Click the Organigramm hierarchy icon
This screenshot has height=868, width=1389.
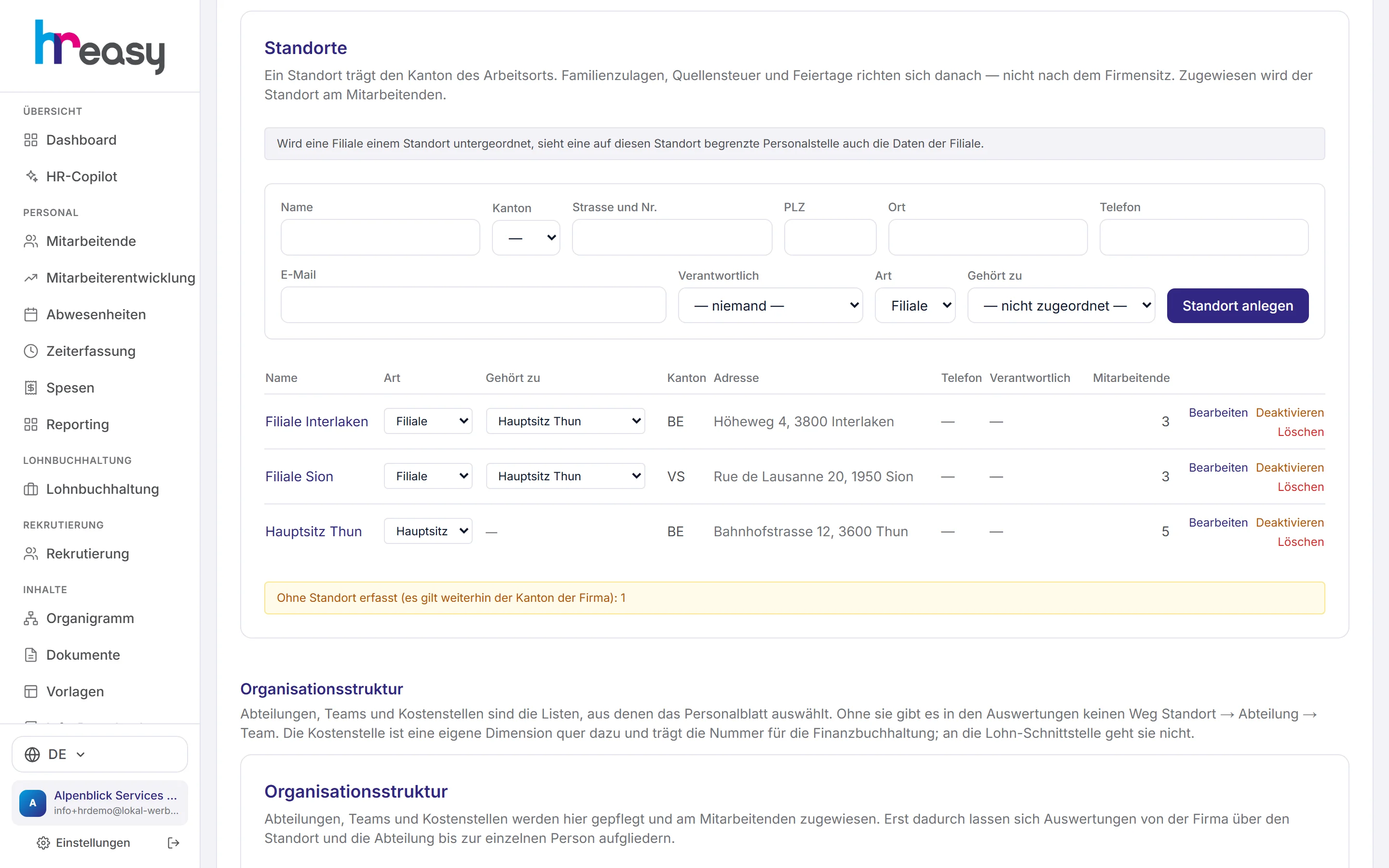pyautogui.click(x=31, y=618)
